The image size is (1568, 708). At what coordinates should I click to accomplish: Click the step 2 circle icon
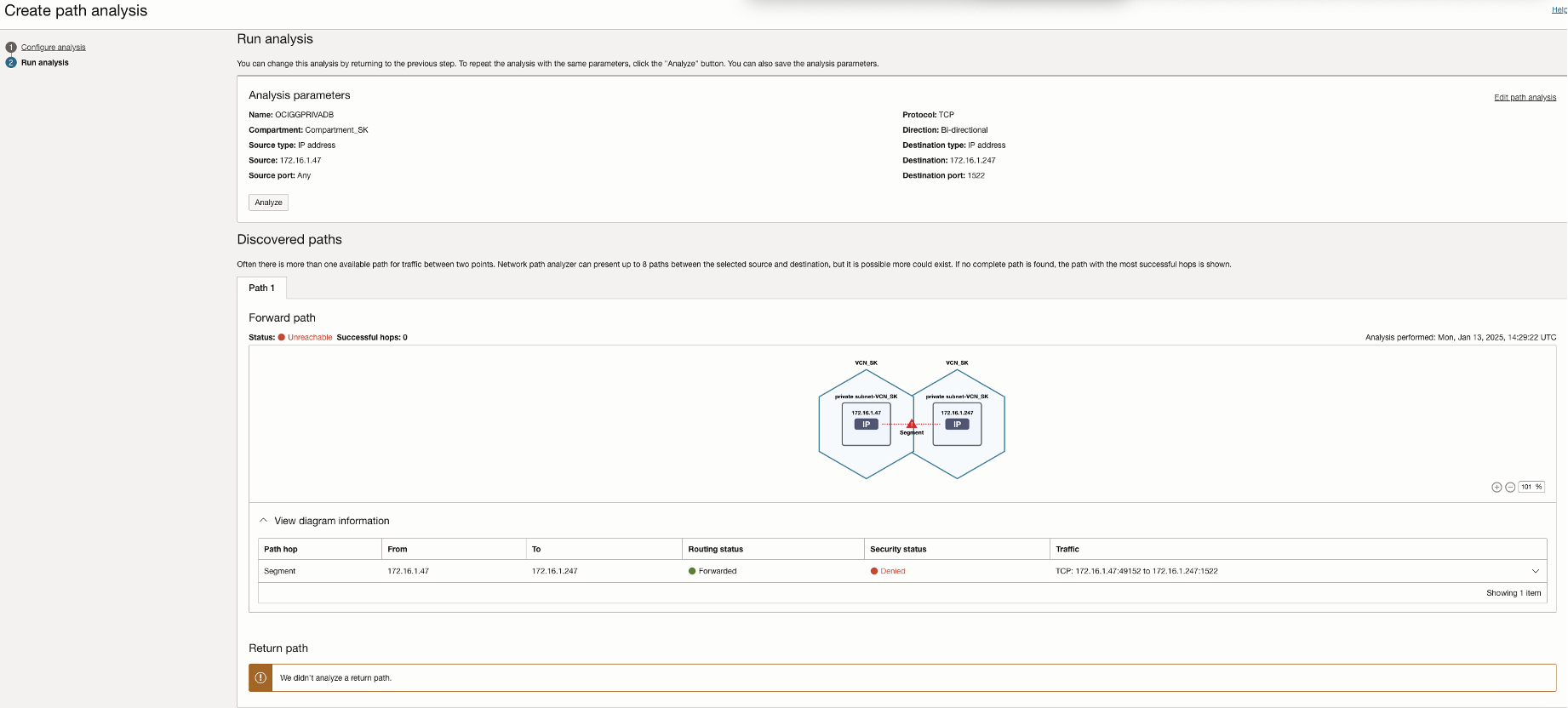11,63
